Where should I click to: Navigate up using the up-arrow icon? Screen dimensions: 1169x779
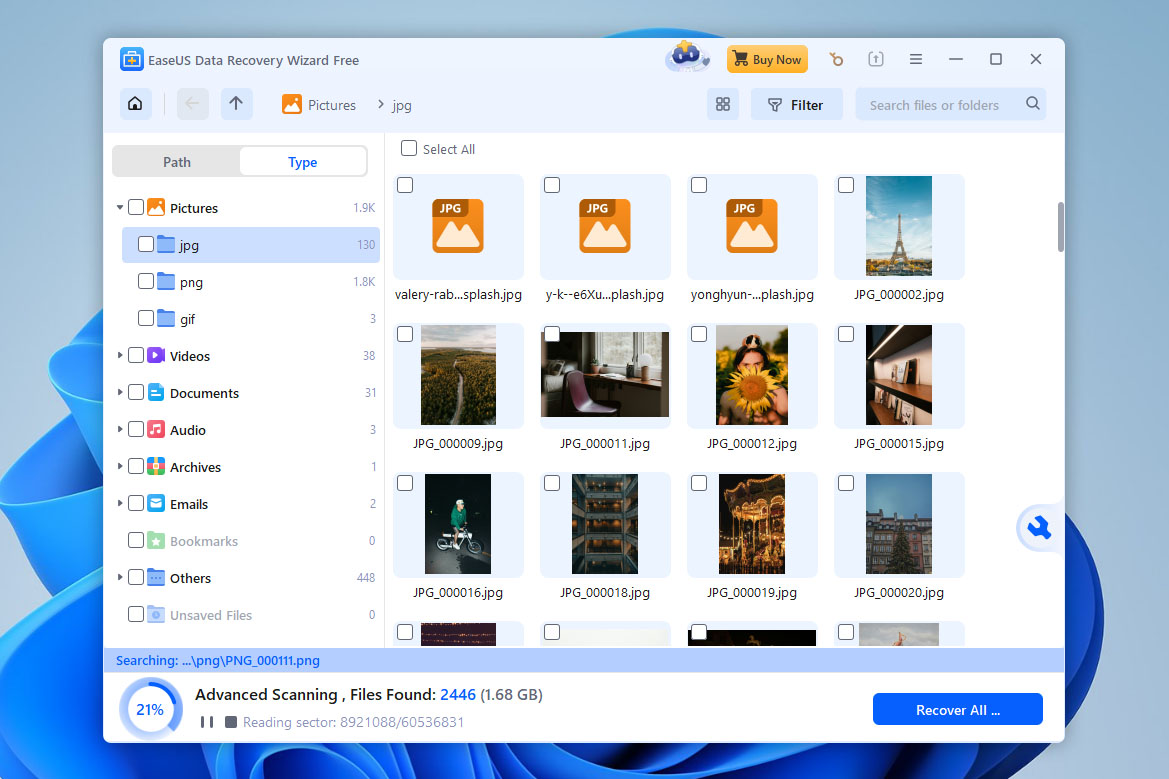tap(237, 104)
